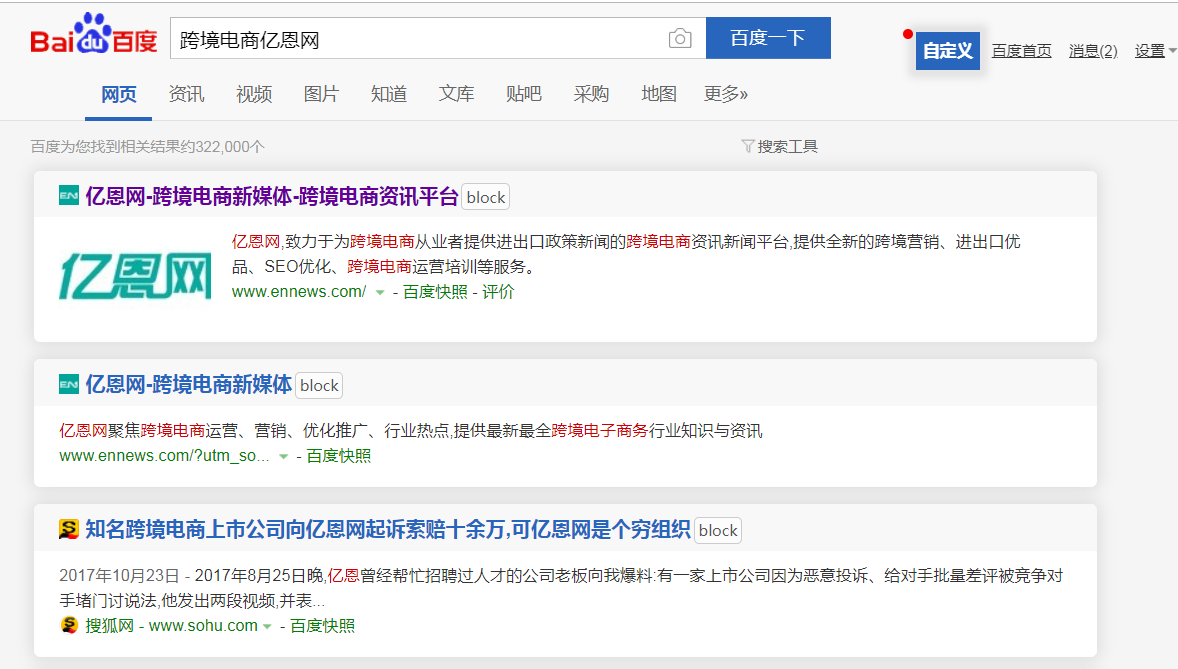Switch to the 贴吧 tab
1178x669 pixels.
524,94
